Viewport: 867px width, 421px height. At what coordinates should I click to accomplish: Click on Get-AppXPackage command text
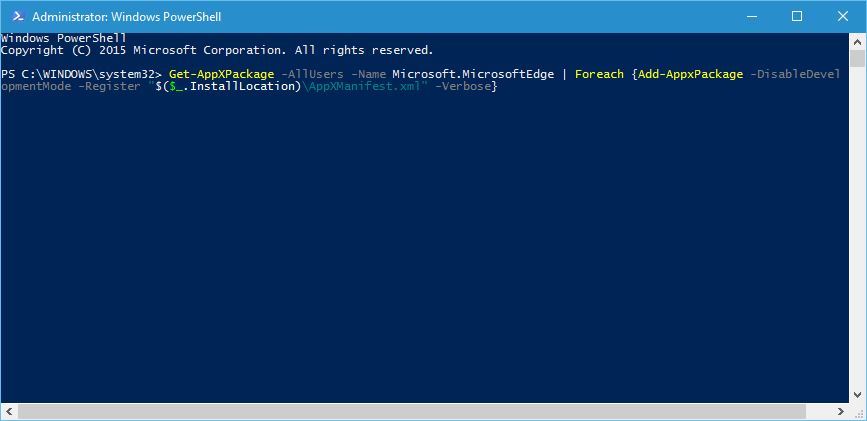point(222,74)
